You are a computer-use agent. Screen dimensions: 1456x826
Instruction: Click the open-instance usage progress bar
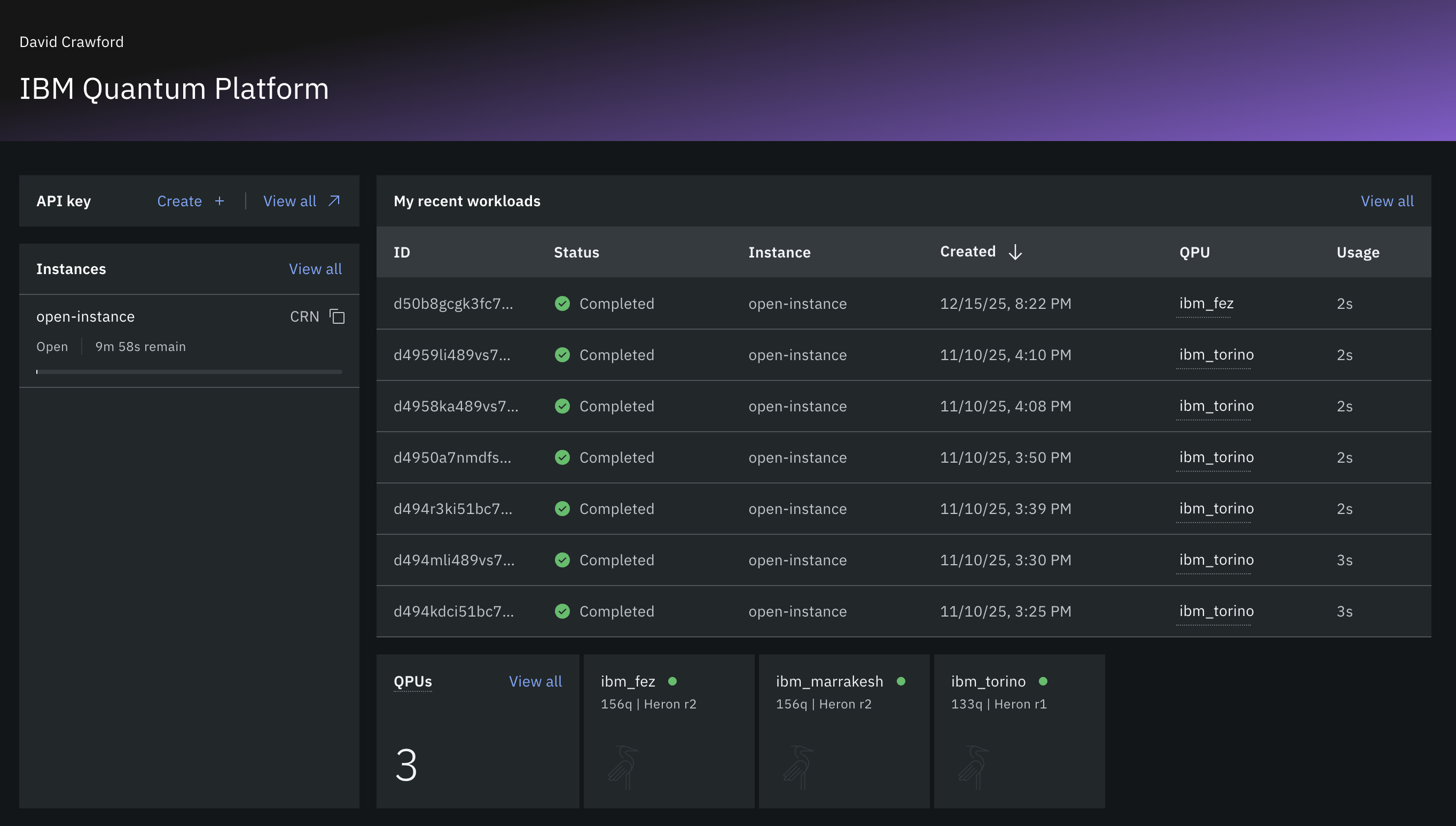189,372
